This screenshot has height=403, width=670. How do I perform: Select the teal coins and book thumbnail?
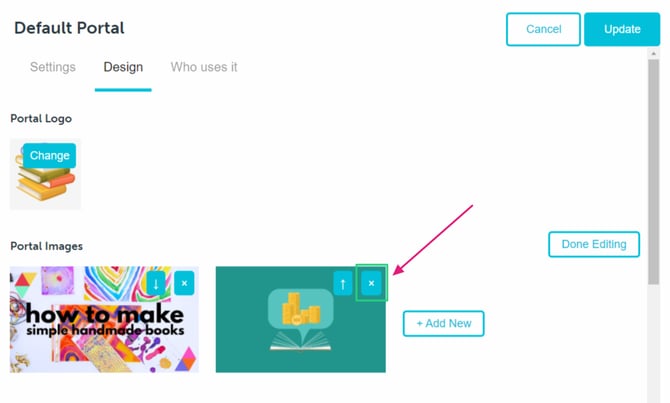pos(300,320)
